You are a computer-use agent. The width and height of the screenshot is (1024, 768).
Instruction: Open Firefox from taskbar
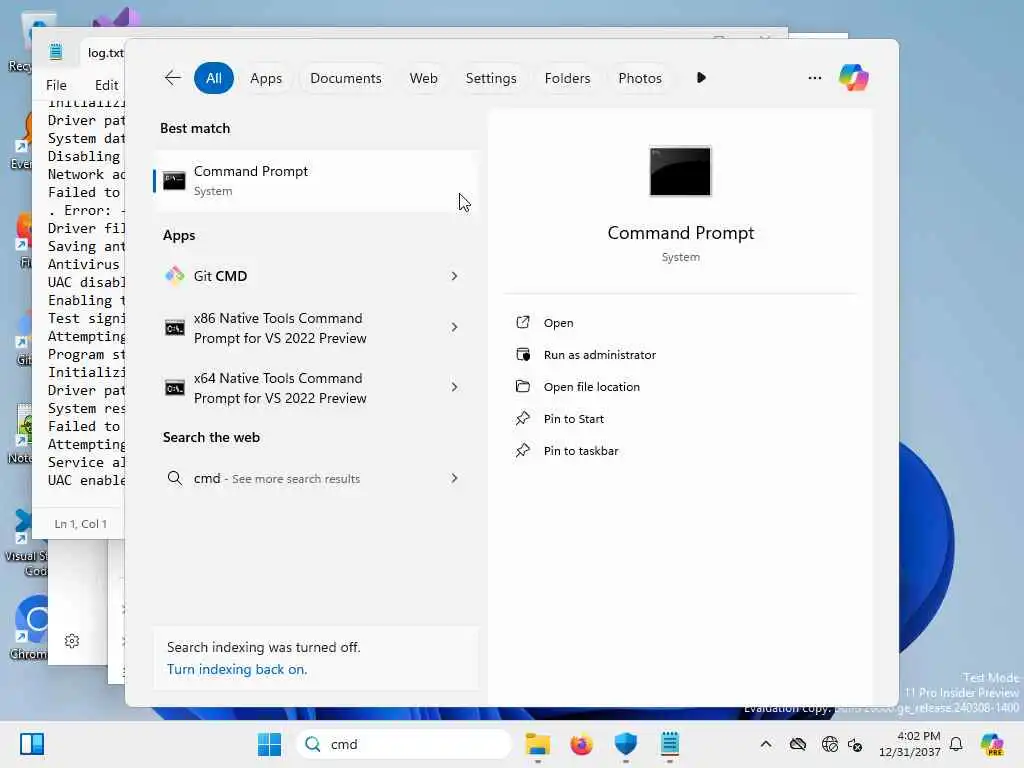(x=581, y=744)
